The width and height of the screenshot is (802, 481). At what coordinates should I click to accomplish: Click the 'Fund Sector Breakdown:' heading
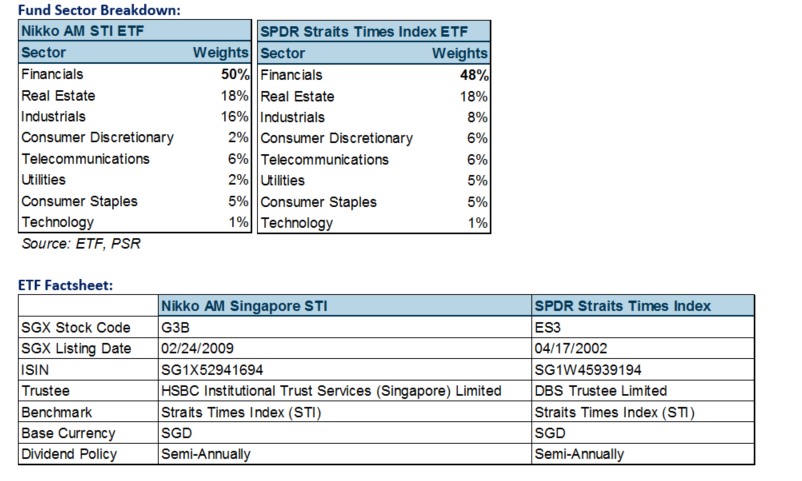[x=99, y=10]
